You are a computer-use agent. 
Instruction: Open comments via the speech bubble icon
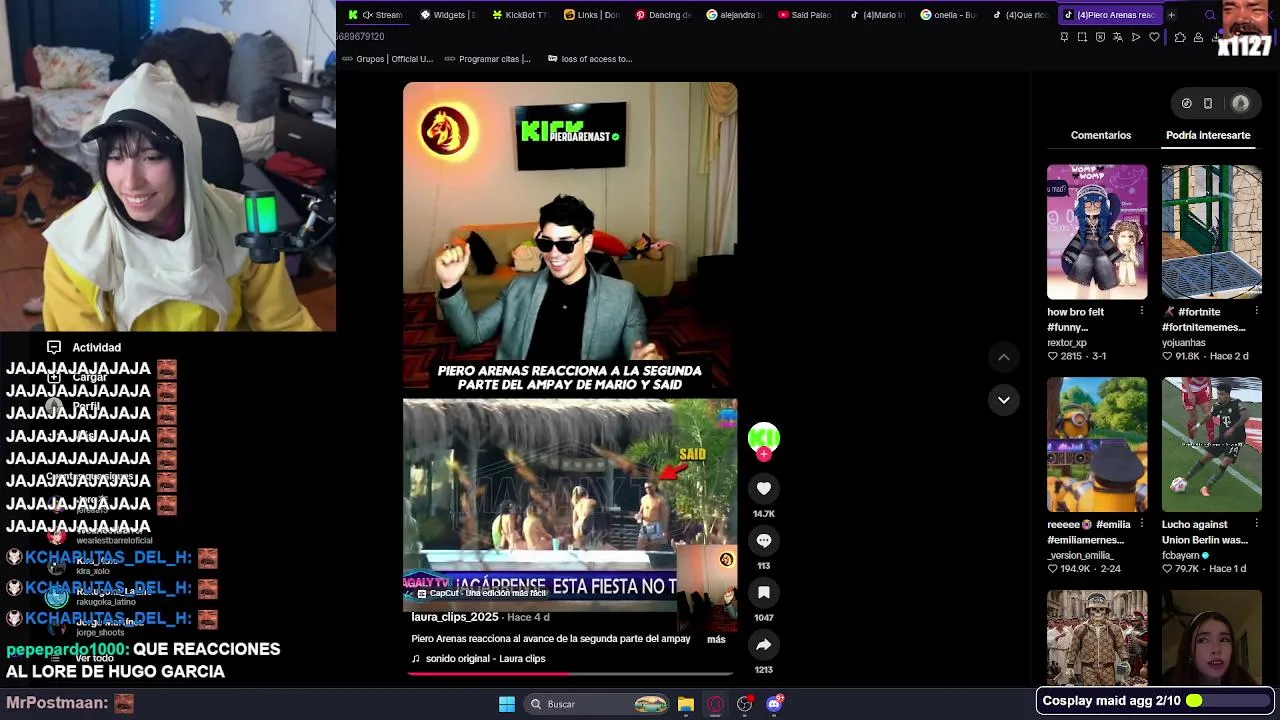[764, 540]
